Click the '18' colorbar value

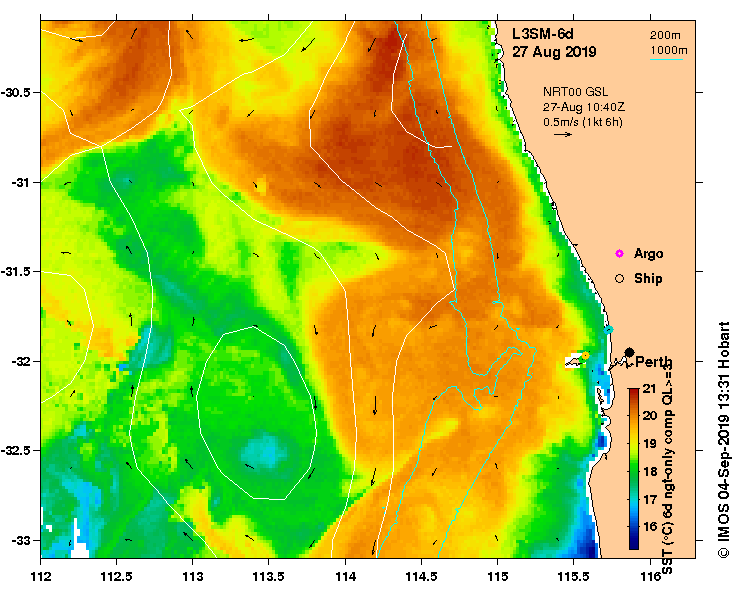click(x=649, y=471)
